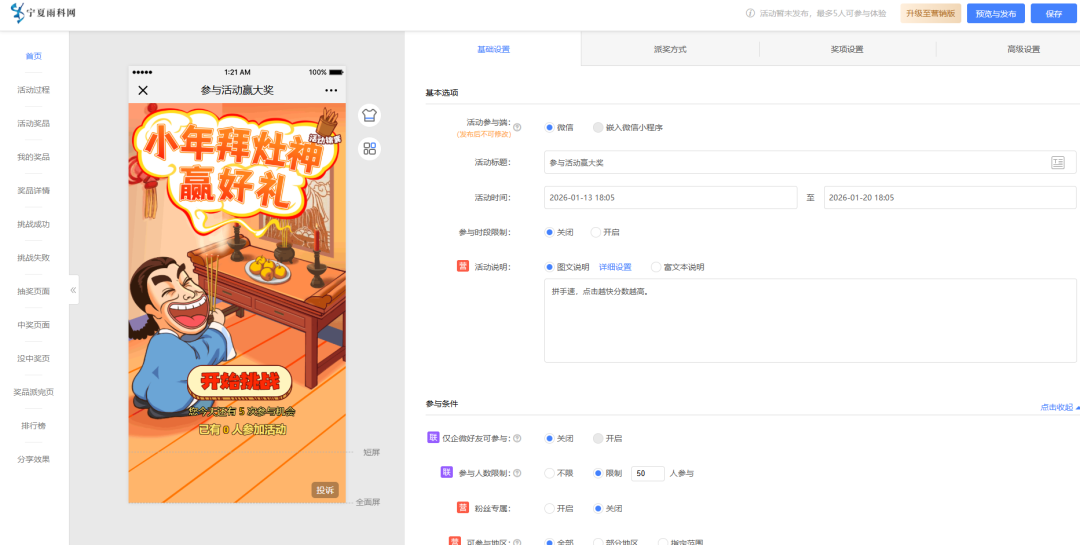1080x545 pixels.
Task: Open the four-squares component icon
Action: coord(370,149)
